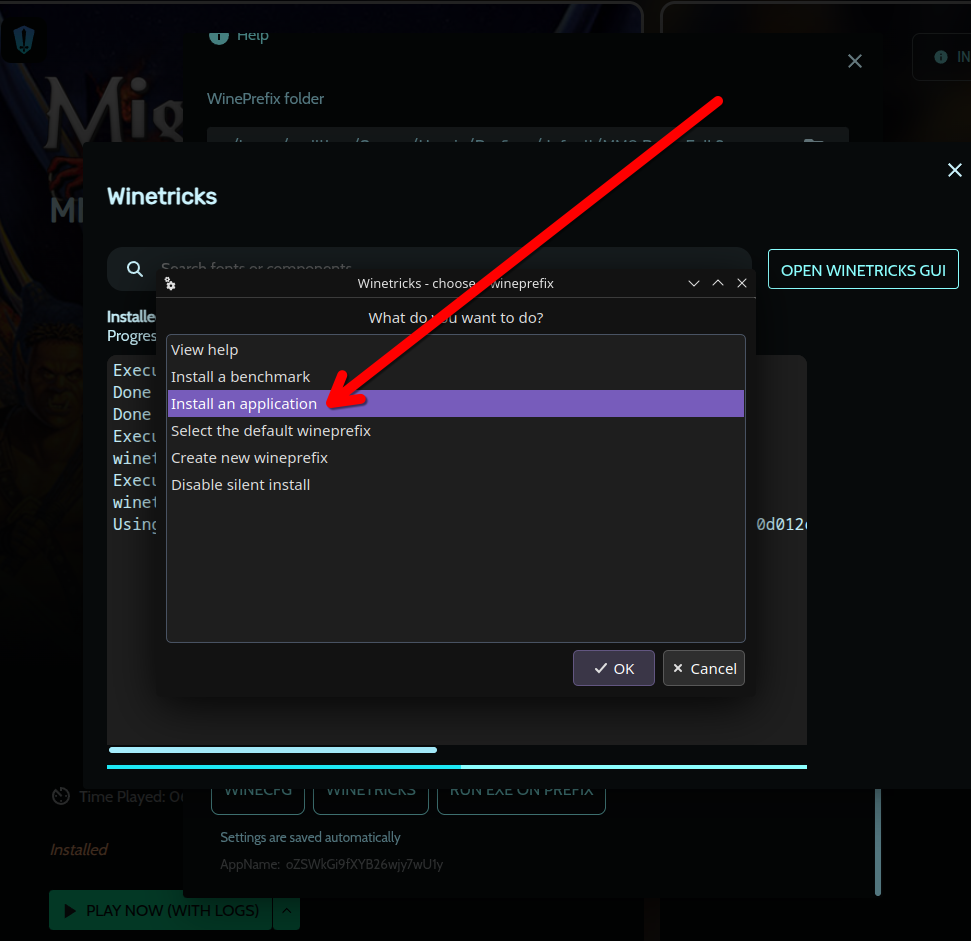Close the Winetricks choose wineprefix window

coord(742,283)
